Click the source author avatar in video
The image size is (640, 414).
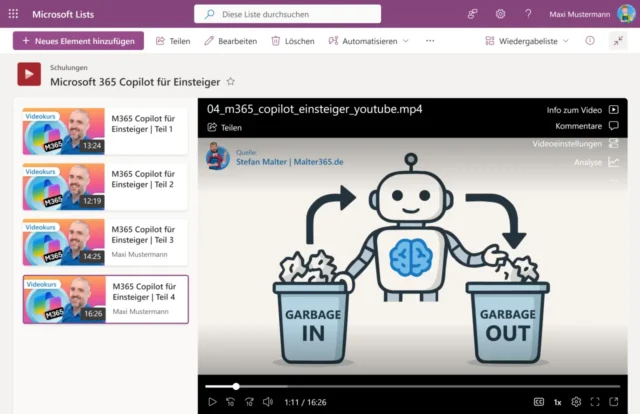218,156
